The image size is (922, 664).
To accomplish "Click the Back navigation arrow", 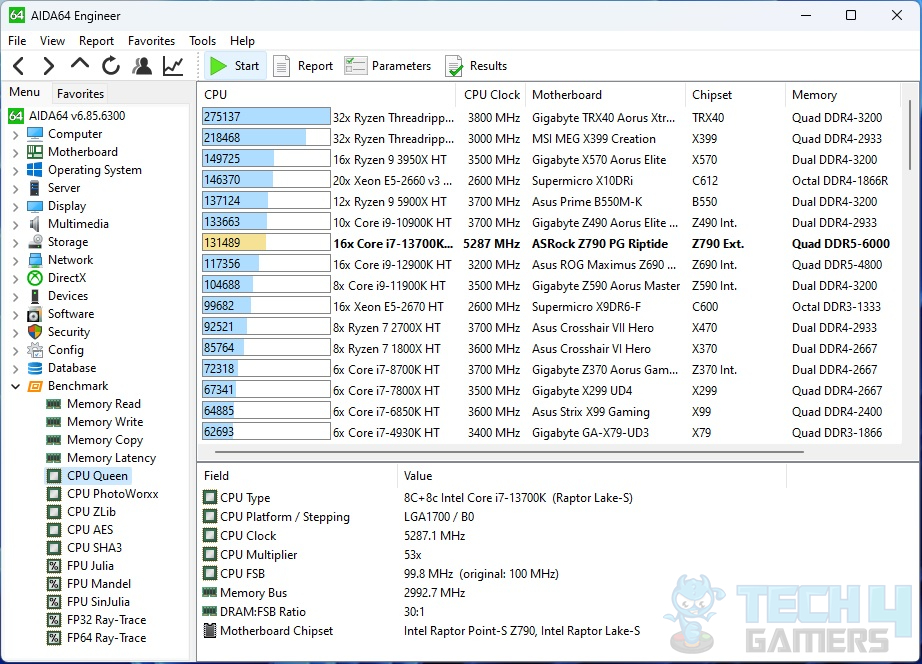I will point(19,66).
